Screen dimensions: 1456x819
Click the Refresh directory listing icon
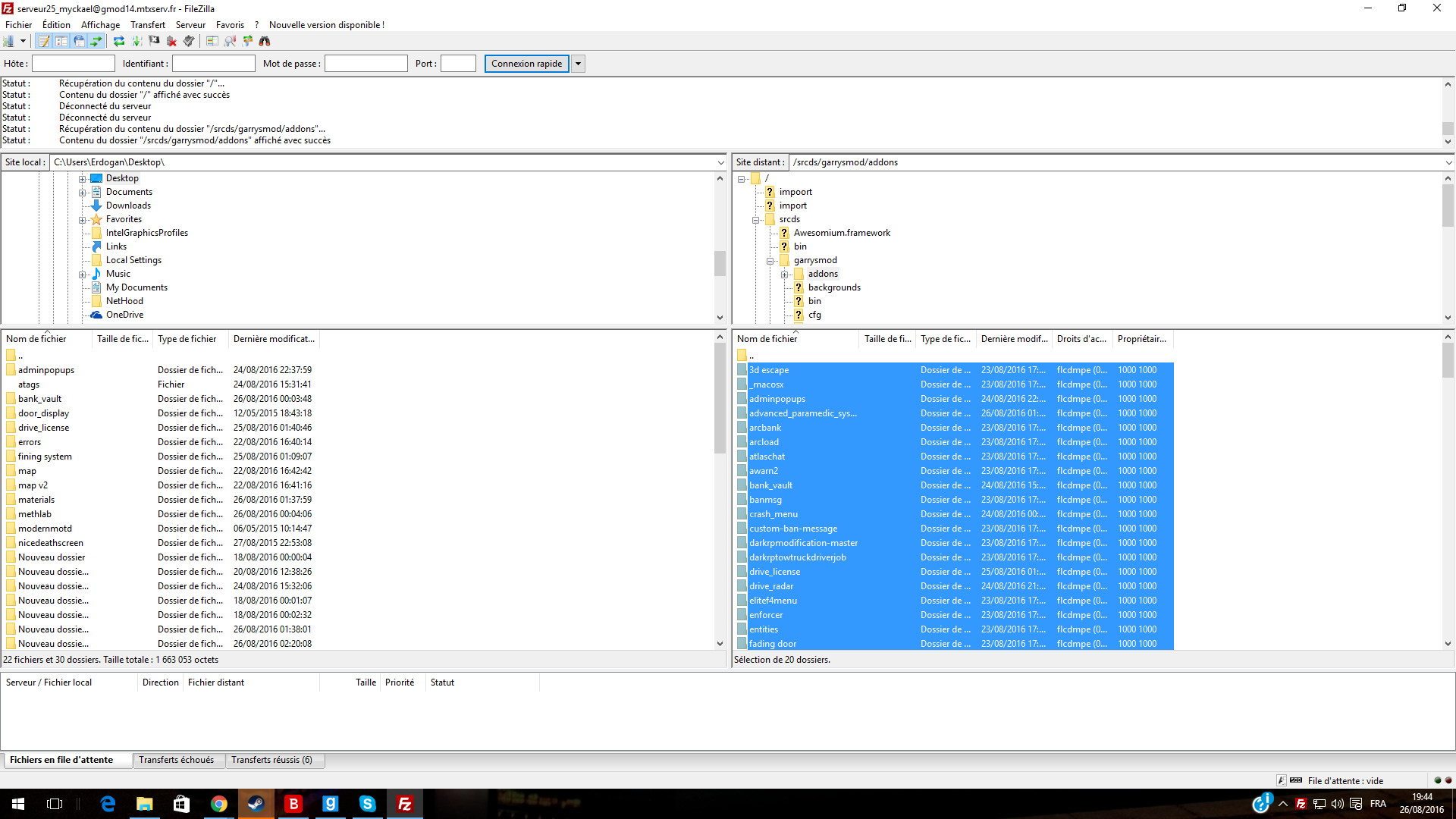pyautogui.click(x=119, y=41)
